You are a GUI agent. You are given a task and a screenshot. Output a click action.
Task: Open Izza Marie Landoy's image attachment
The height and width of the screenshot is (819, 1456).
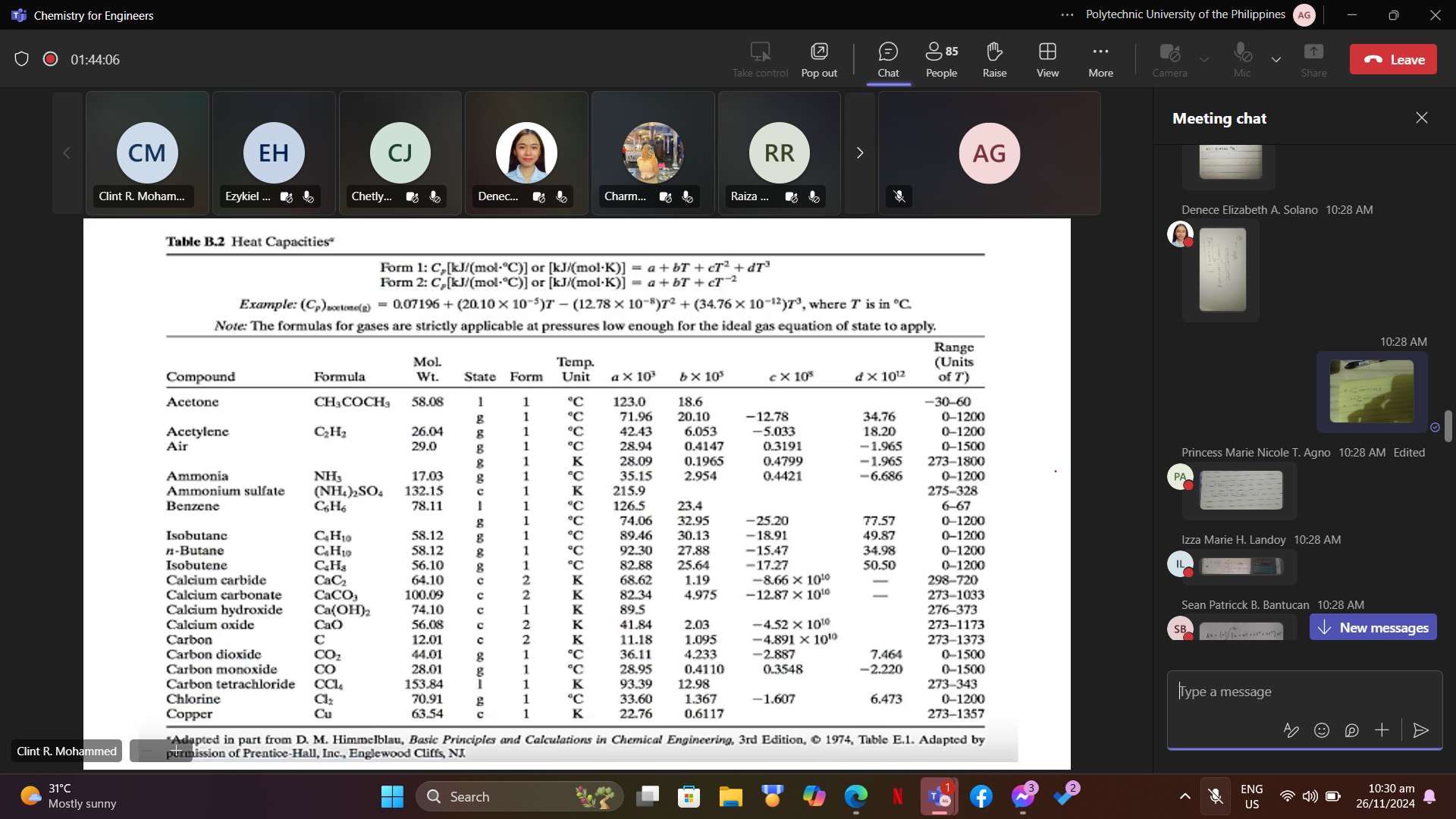[1241, 566]
